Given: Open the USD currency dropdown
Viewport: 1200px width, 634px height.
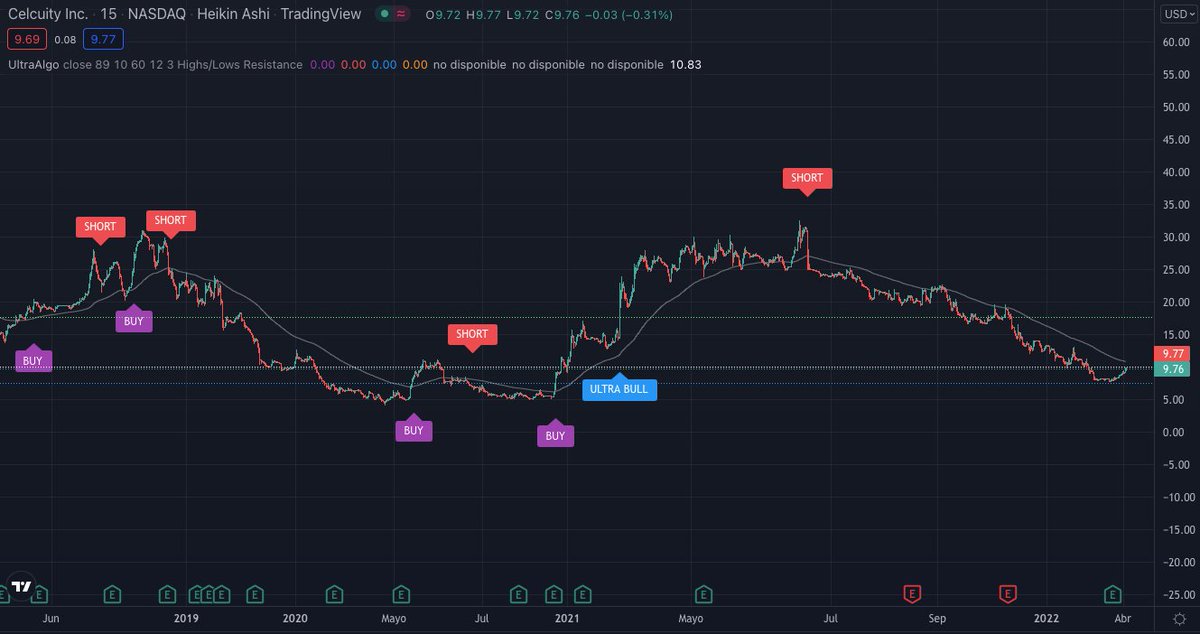Looking at the screenshot, I should pos(1177,14).
